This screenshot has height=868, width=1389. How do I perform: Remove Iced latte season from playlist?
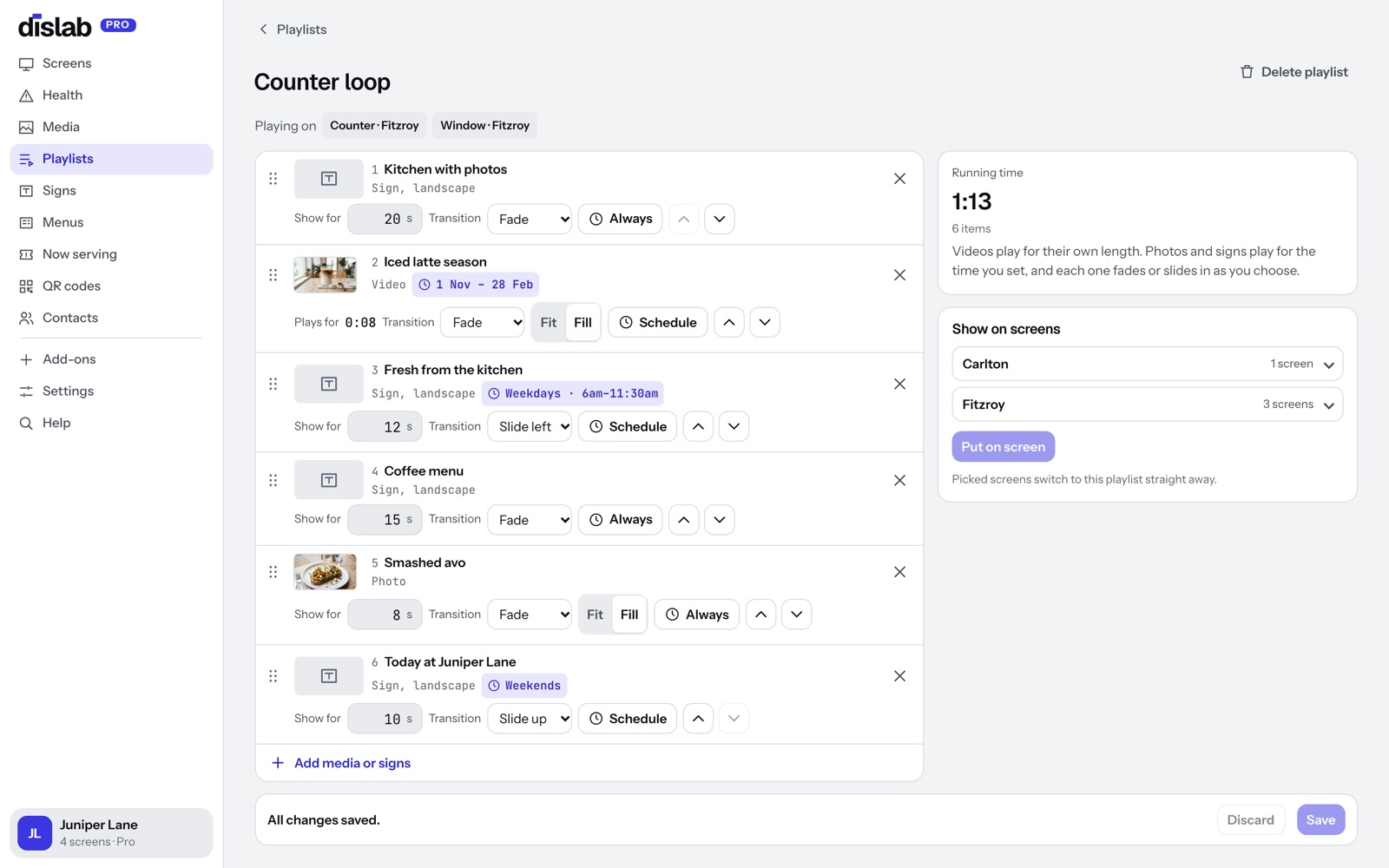pyautogui.click(x=899, y=275)
